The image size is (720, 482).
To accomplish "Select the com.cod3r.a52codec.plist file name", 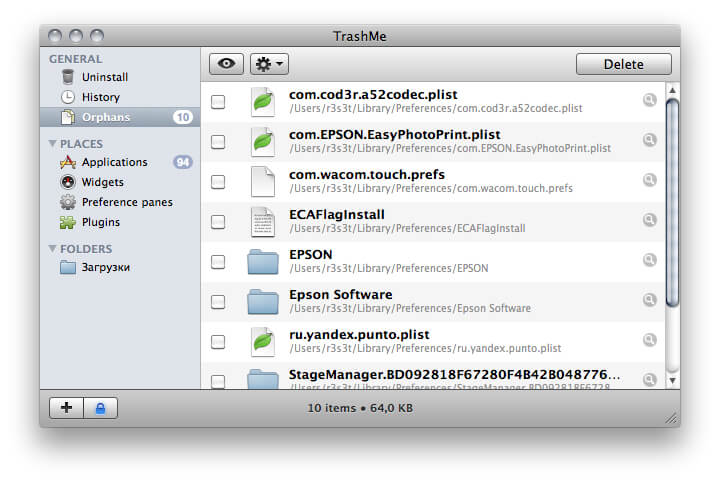I will 373,95.
